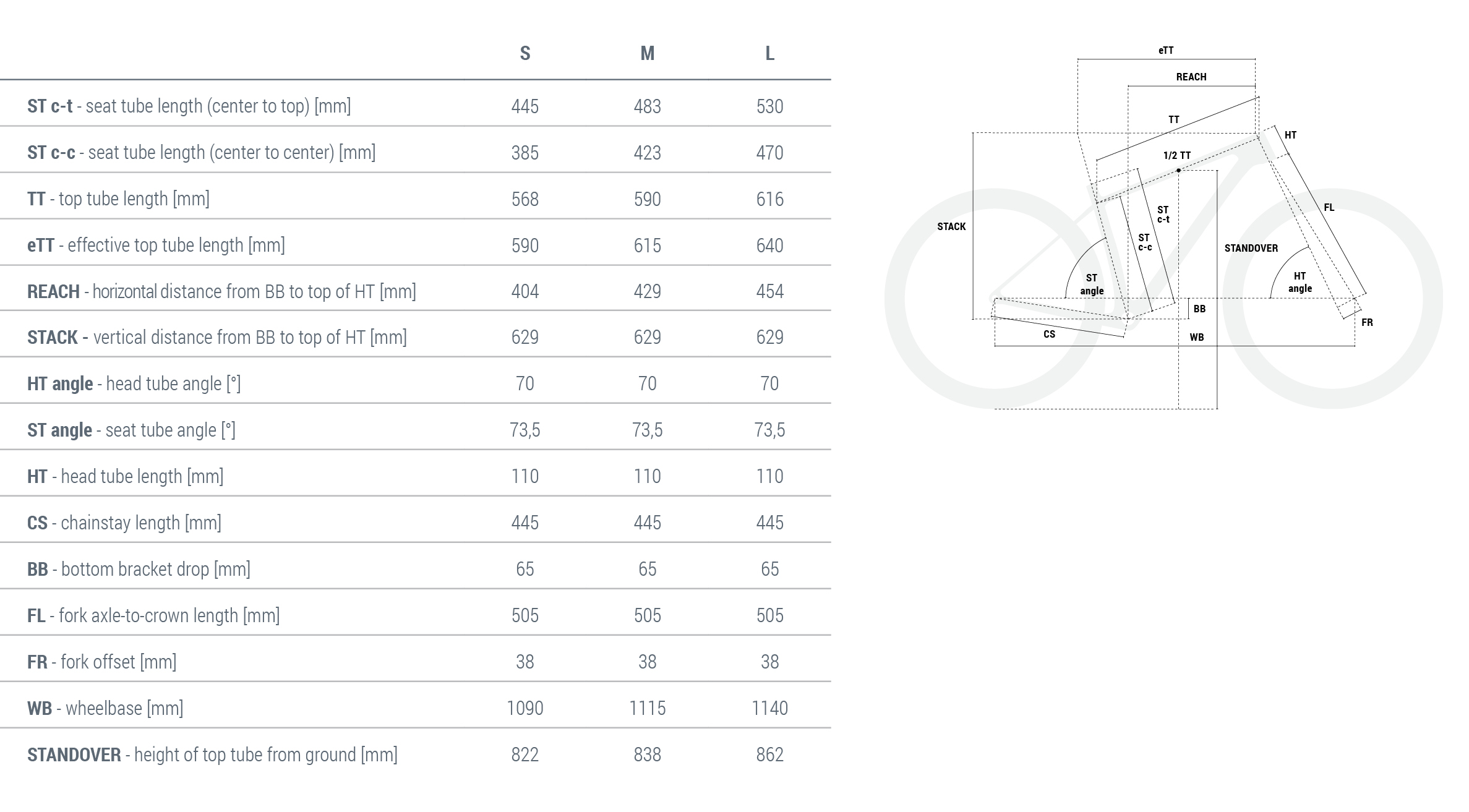Click the standover height value 822

525,754
